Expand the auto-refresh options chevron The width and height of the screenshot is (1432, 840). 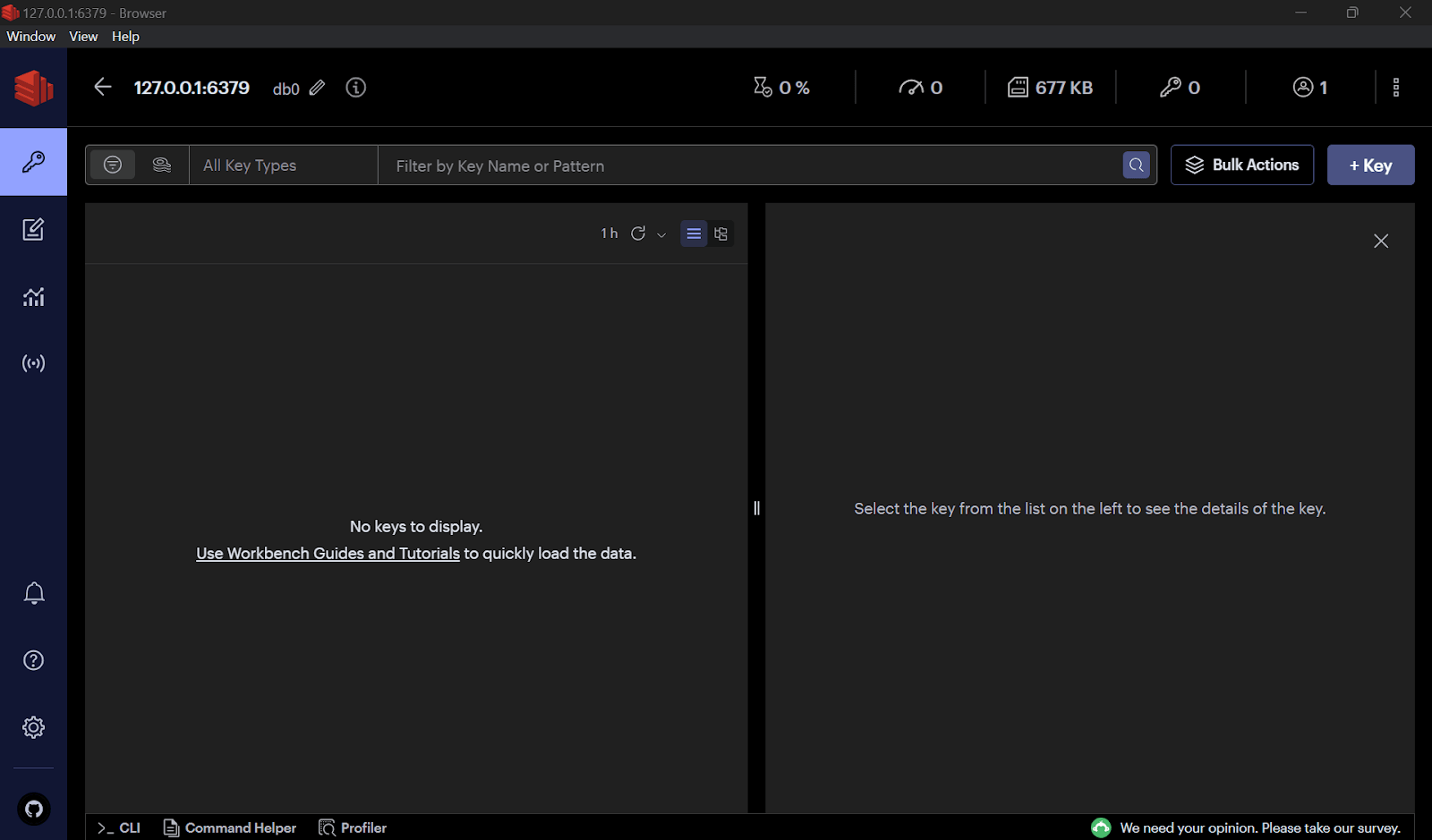click(x=661, y=234)
